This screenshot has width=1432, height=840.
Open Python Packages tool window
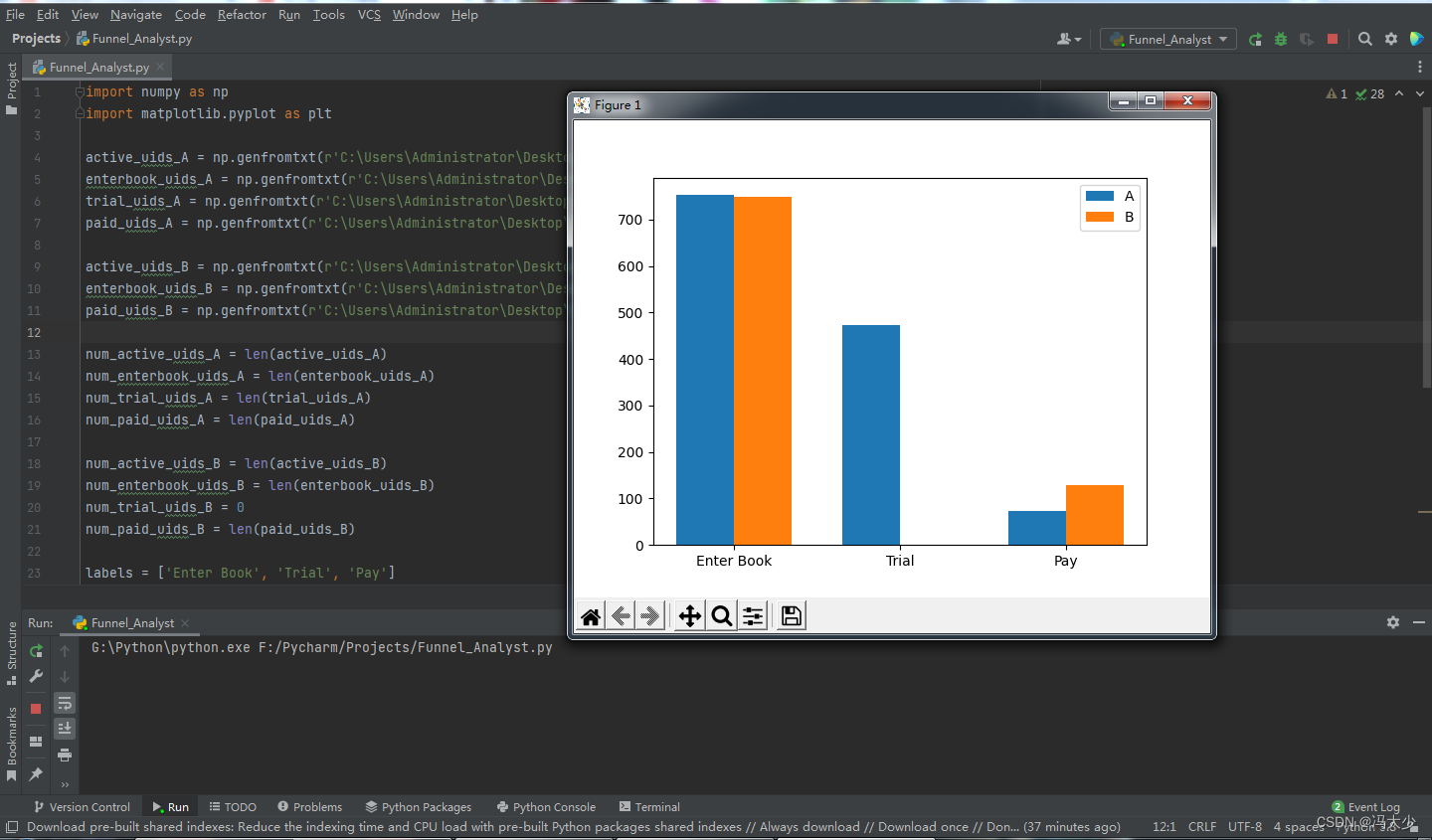click(419, 807)
